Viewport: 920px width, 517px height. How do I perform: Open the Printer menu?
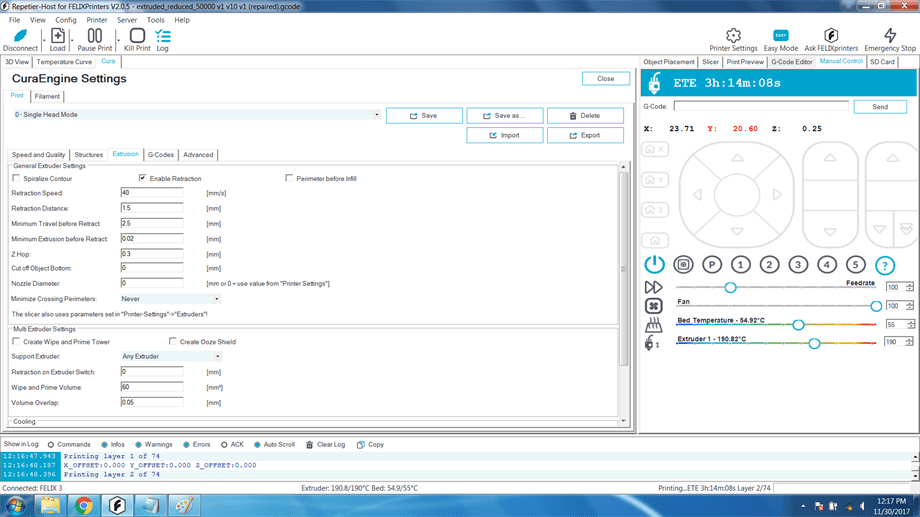(x=97, y=20)
